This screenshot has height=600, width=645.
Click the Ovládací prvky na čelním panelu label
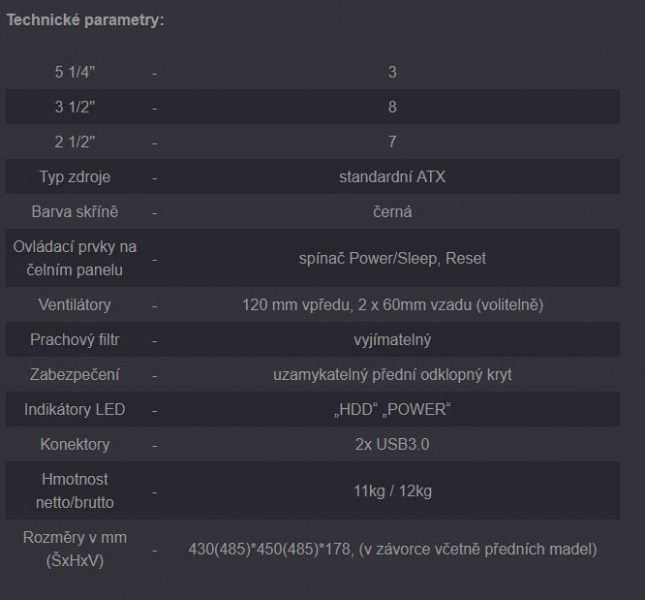[x=75, y=258]
